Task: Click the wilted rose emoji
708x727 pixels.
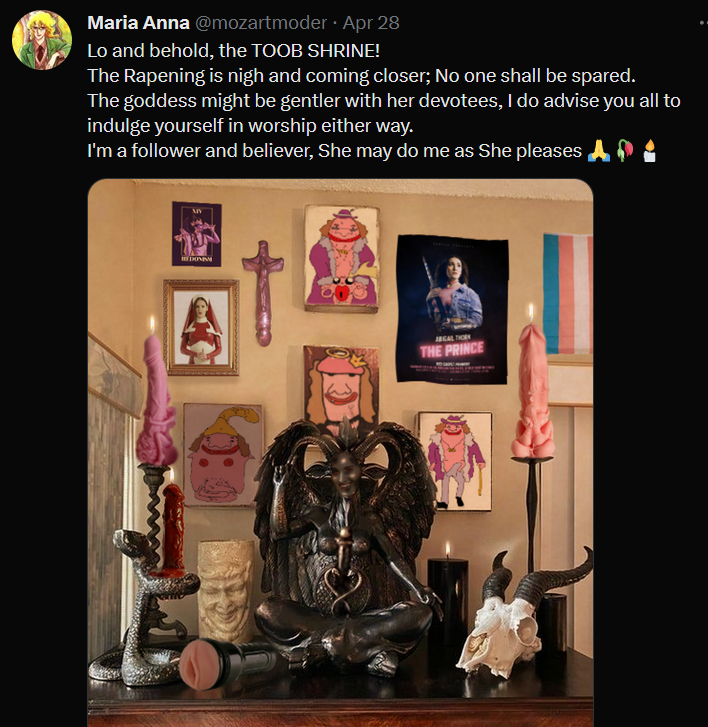Action: click(x=625, y=151)
